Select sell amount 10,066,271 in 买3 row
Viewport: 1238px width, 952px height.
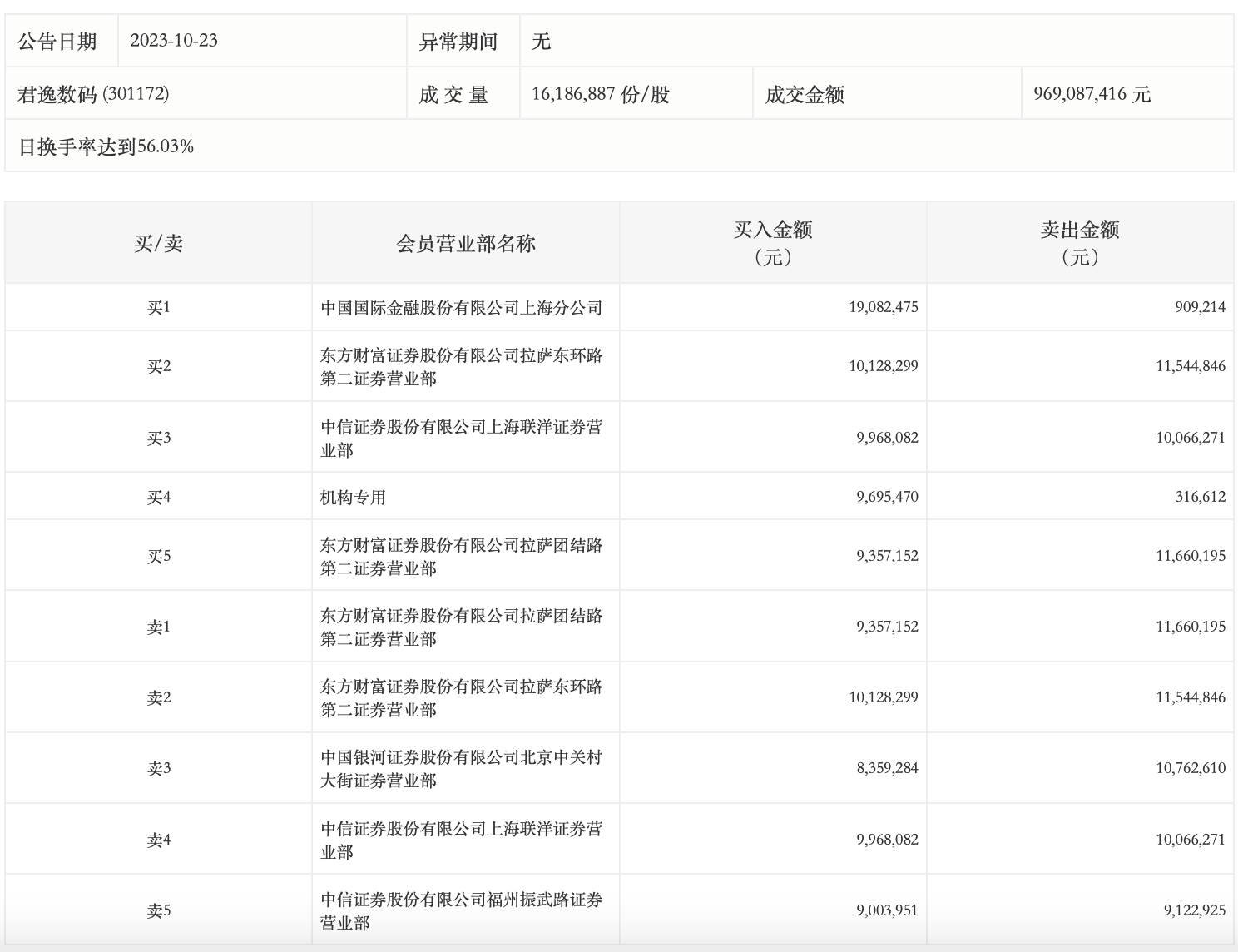[x=1191, y=438]
